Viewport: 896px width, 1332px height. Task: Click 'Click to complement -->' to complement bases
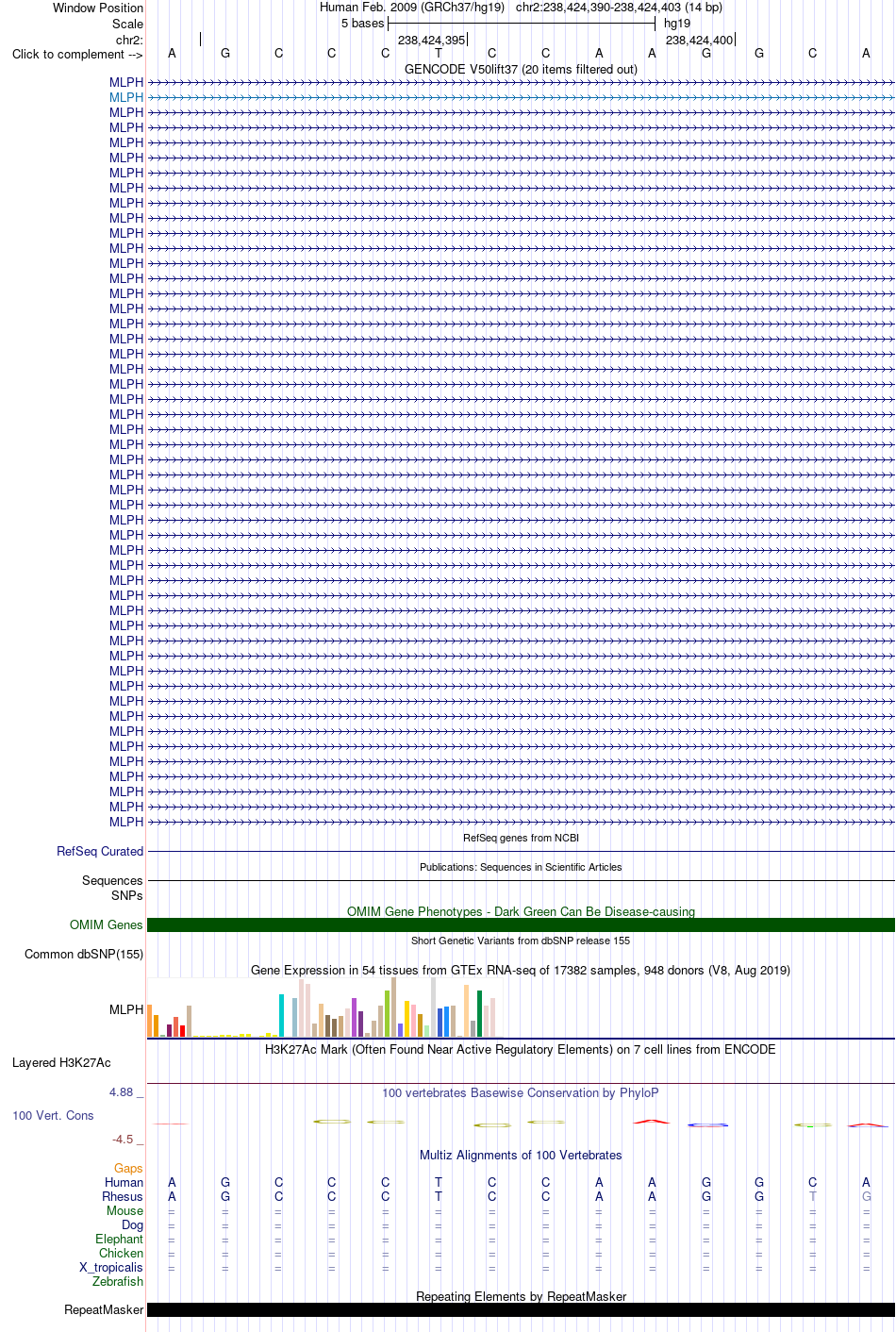tap(77, 54)
